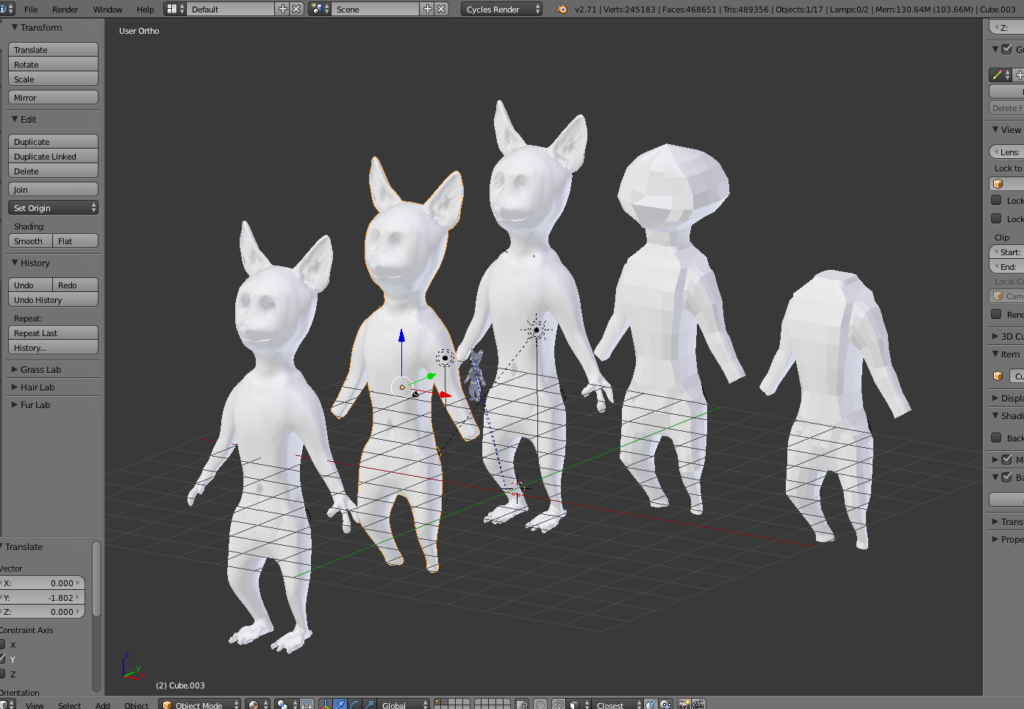
Task: Open the File menu
Action: [x=31, y=9]
